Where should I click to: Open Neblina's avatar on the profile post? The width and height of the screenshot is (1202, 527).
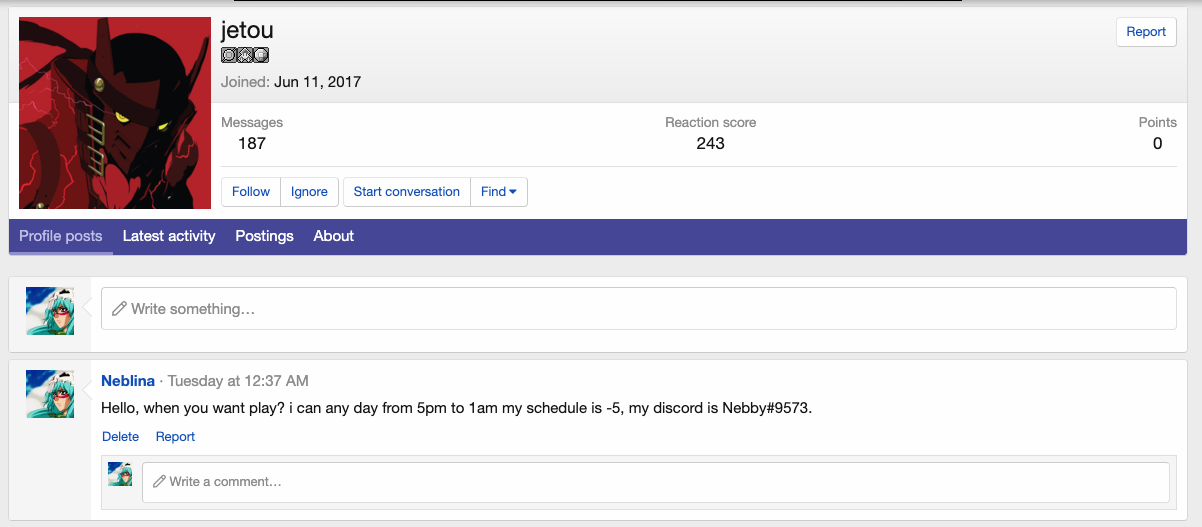tap(50, 394)
